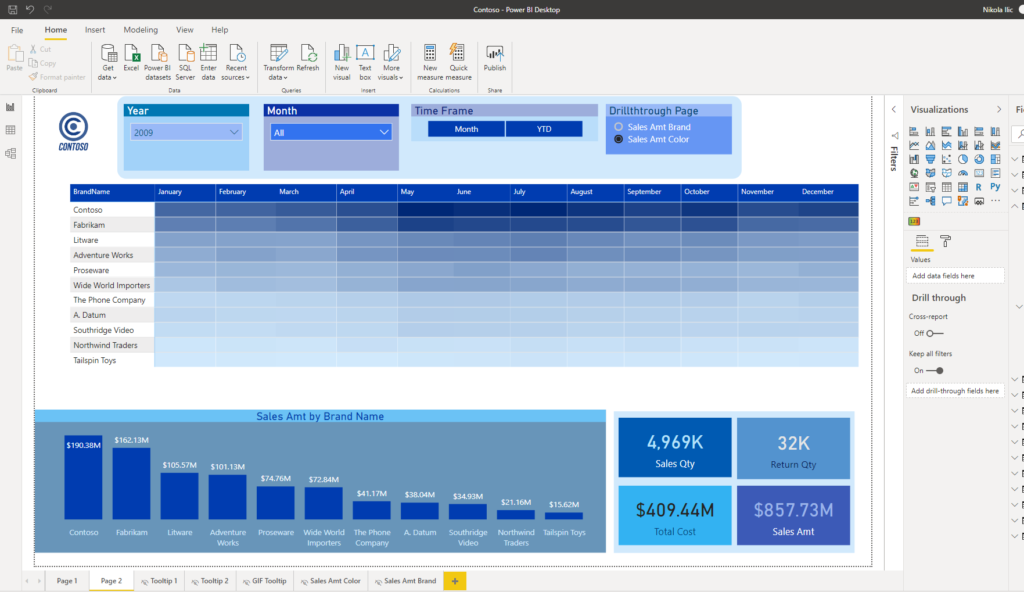The image size is (1024, 592).
Task: Toggle Cross-report drill through switch
Action: tap(935, 333)
